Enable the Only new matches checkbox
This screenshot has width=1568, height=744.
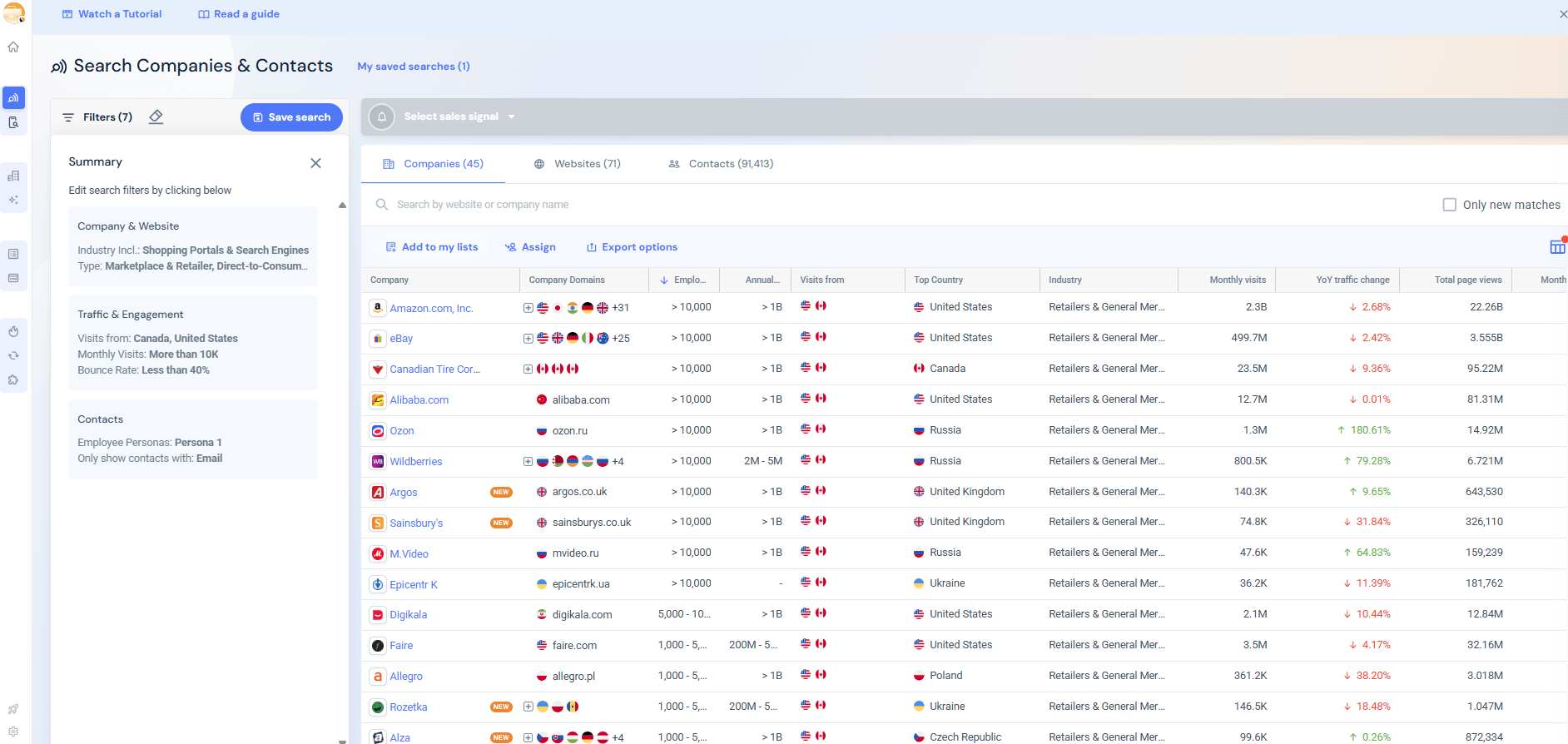(x=1449, y=205)
